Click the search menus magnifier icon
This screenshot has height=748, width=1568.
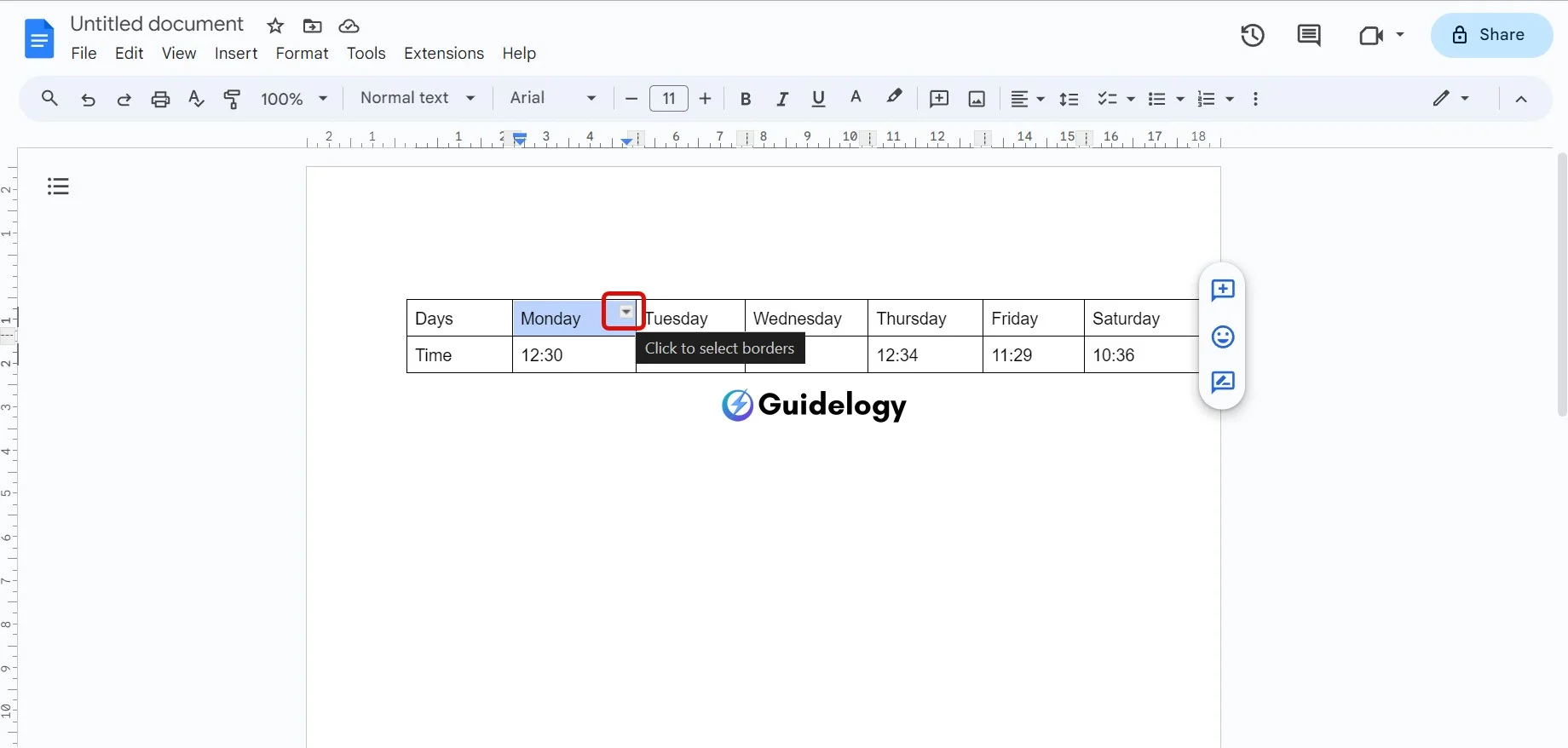(x=49, y=99)
